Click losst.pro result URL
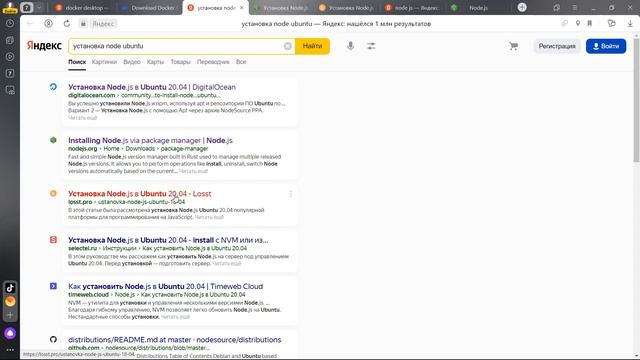This screenshot has height=360, width=640. (80, 202)
